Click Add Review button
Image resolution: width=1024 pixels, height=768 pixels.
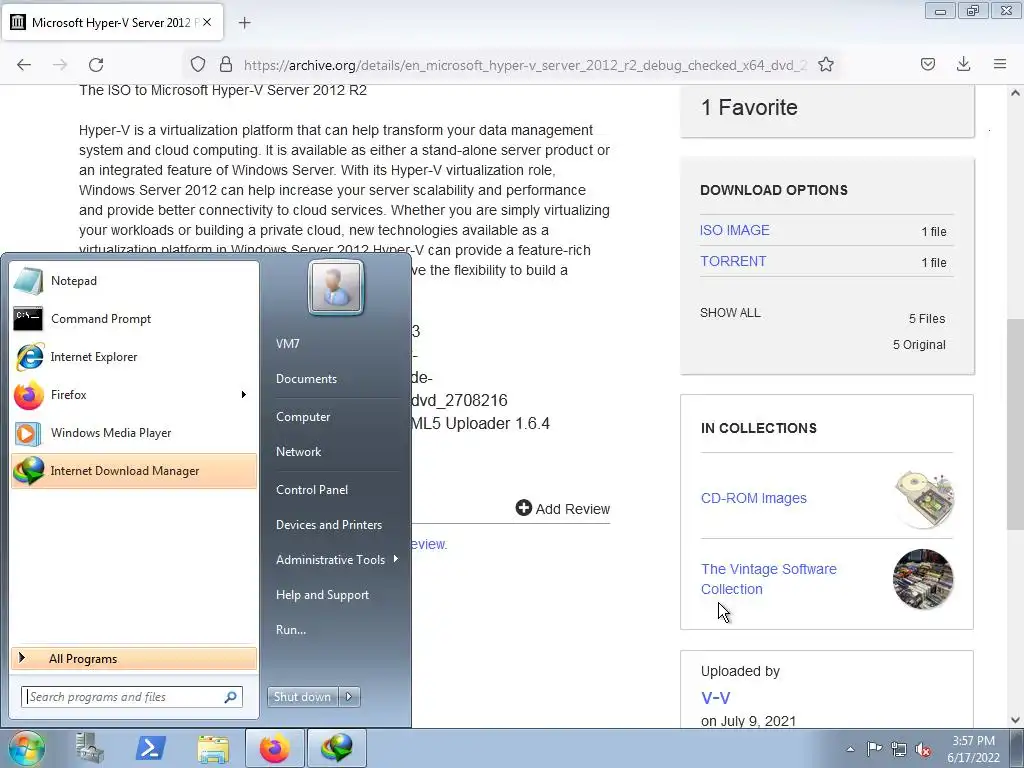pyautogui.click(x=563, y=509)
